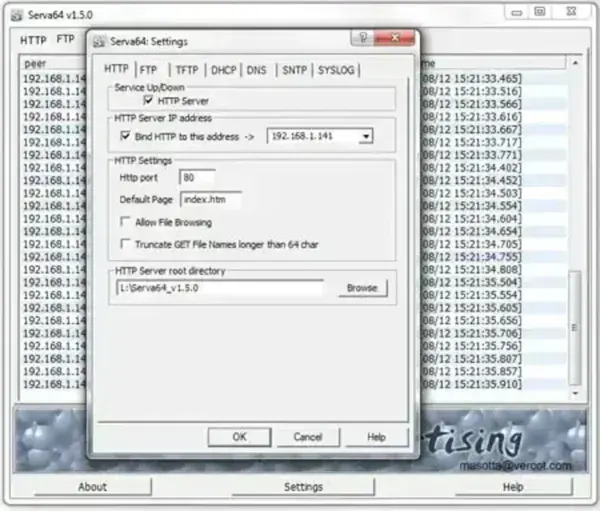Click Cancel in the Settings dialog

308,437
